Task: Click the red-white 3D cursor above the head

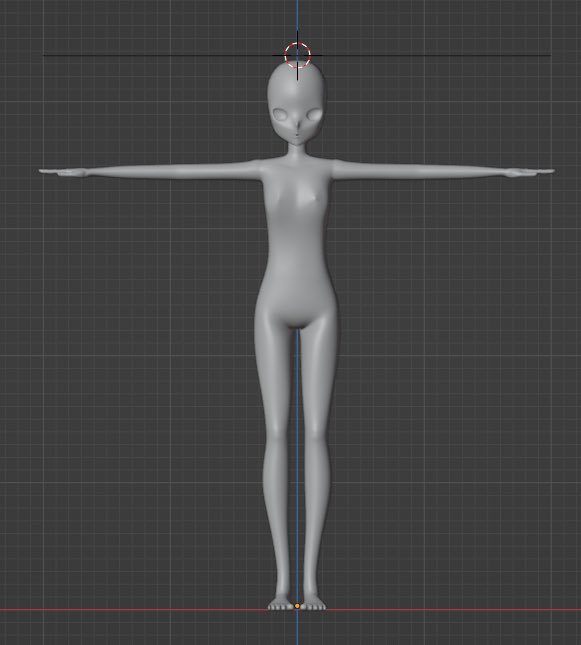Action: pyautogui.click(x=297, y=55)
